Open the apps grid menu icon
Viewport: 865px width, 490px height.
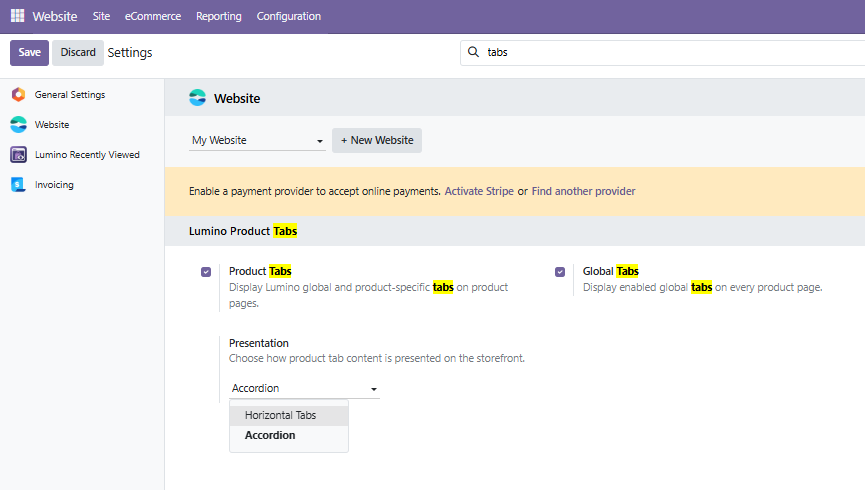tap(18, 16)
